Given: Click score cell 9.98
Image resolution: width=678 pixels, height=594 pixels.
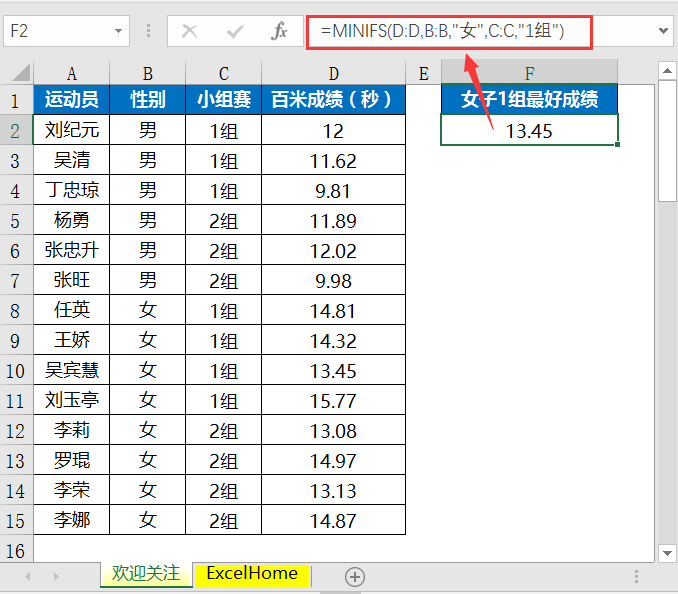Looking at the screenshot, I should coord(333,280).
